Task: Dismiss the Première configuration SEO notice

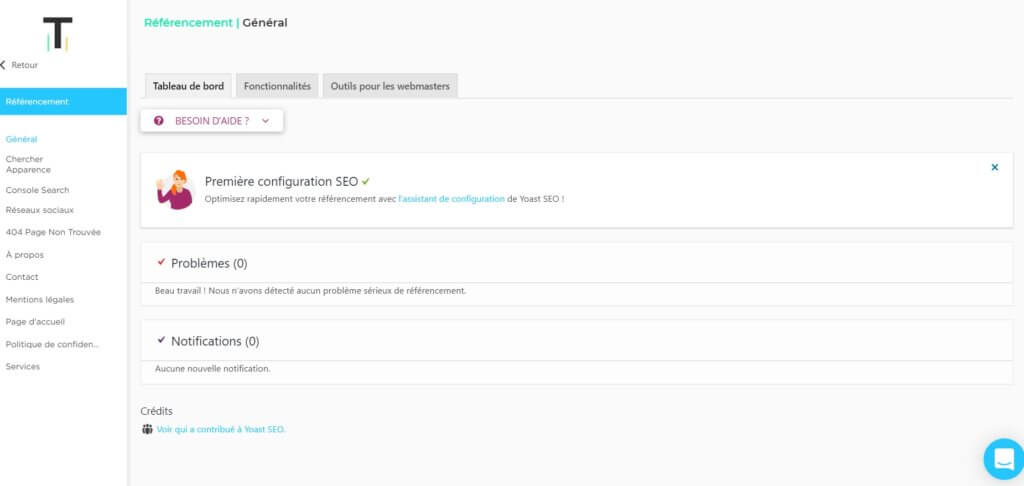Action: point(994,167)
